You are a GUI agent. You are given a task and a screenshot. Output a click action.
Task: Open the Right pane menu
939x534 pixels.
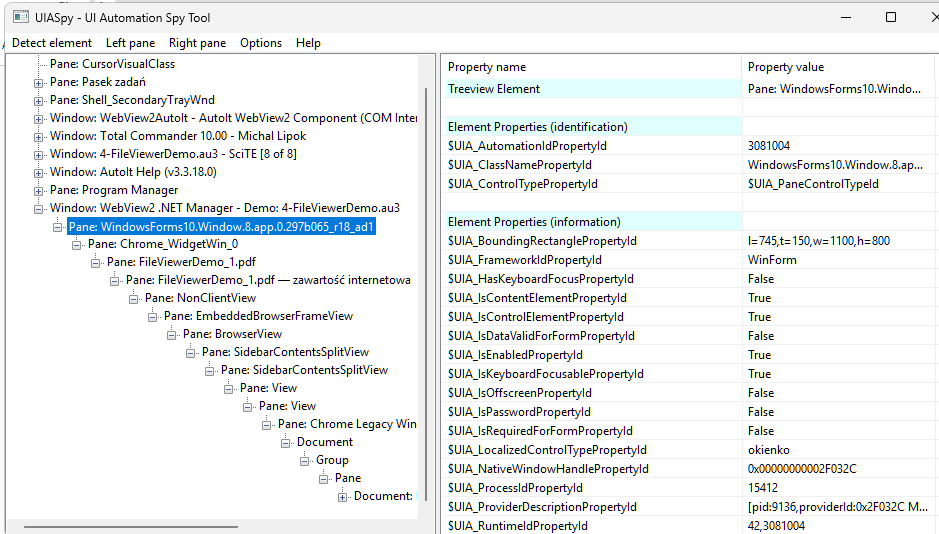click(x=197, y=43)
